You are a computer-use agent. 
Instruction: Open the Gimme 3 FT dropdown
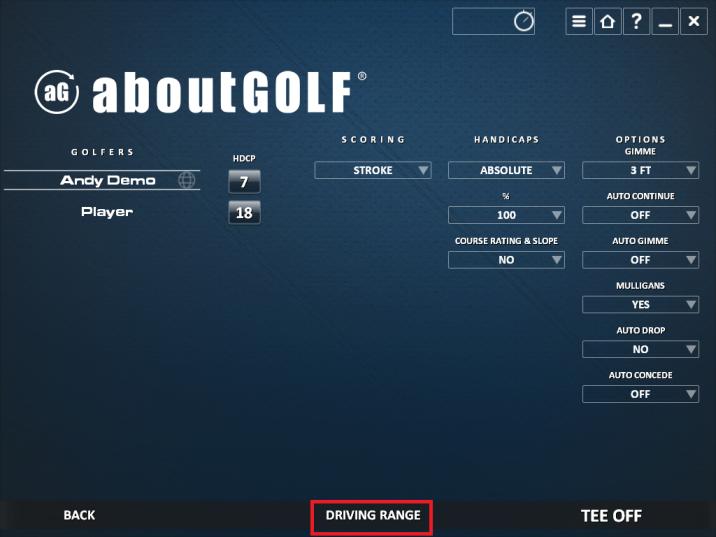point(640,170)
